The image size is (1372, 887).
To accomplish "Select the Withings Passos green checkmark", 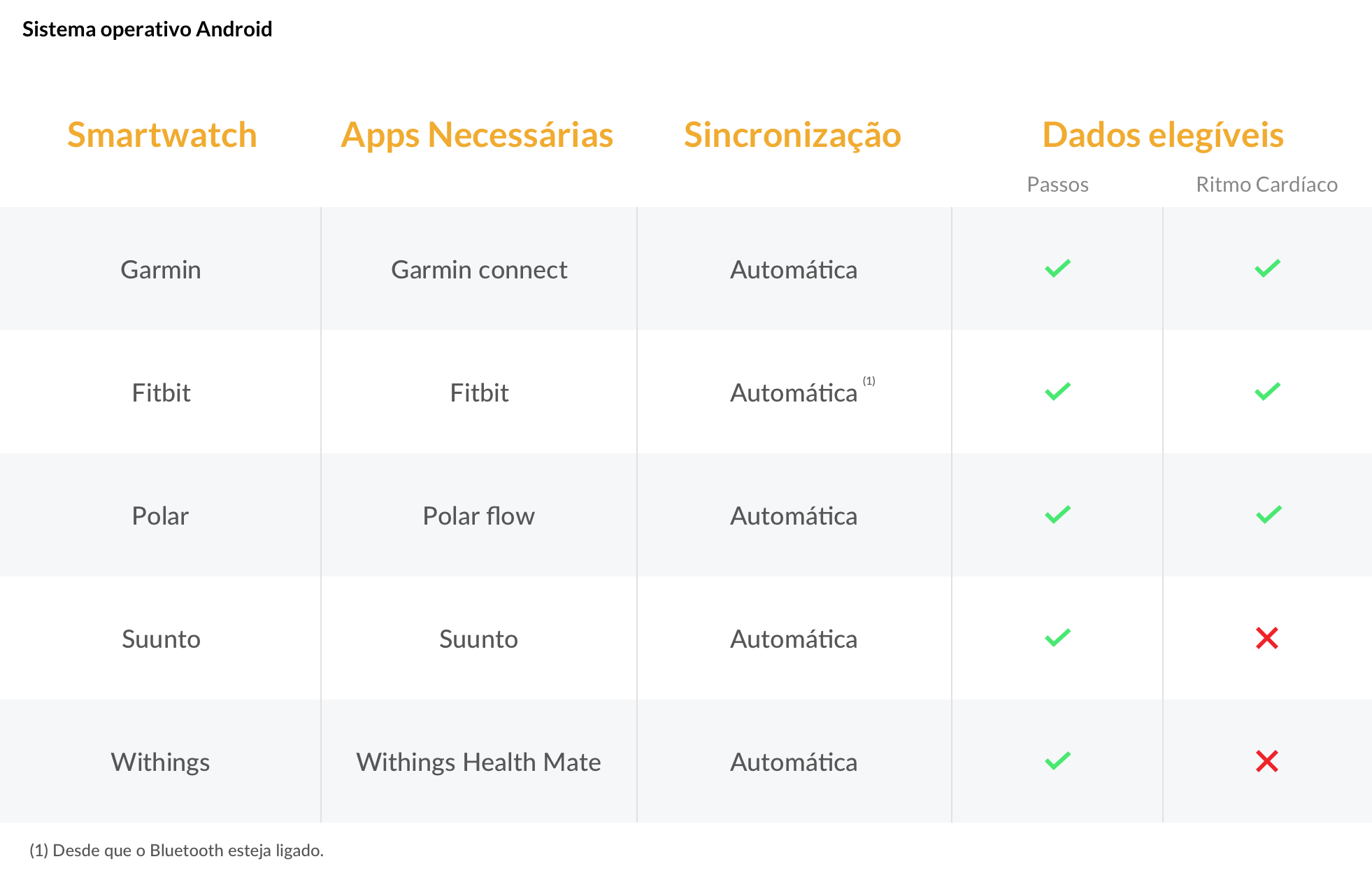I will pyautogui.click(x=1057, y=761).
